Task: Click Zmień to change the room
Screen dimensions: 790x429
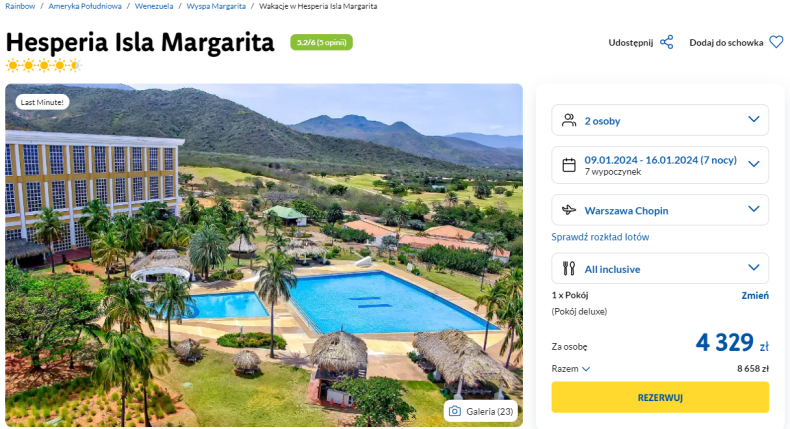Action: 755,295
